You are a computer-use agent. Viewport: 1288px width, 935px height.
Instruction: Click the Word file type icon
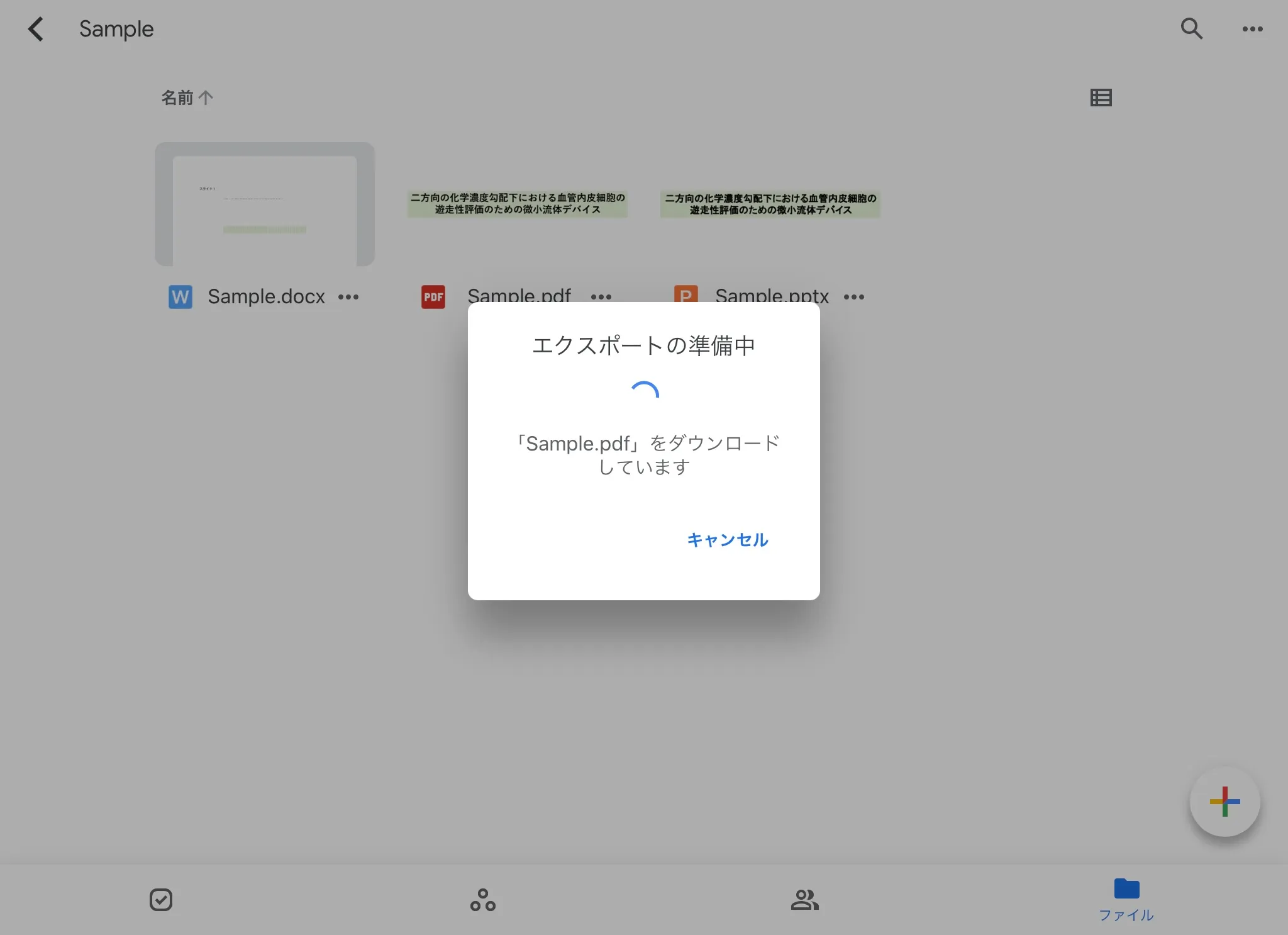point(180,296)
